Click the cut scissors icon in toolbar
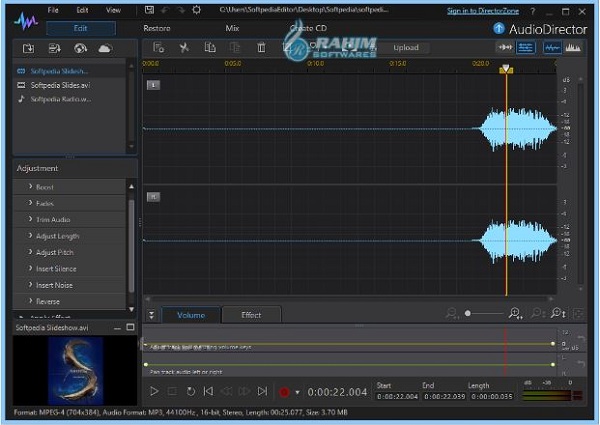 pos(184,47)
